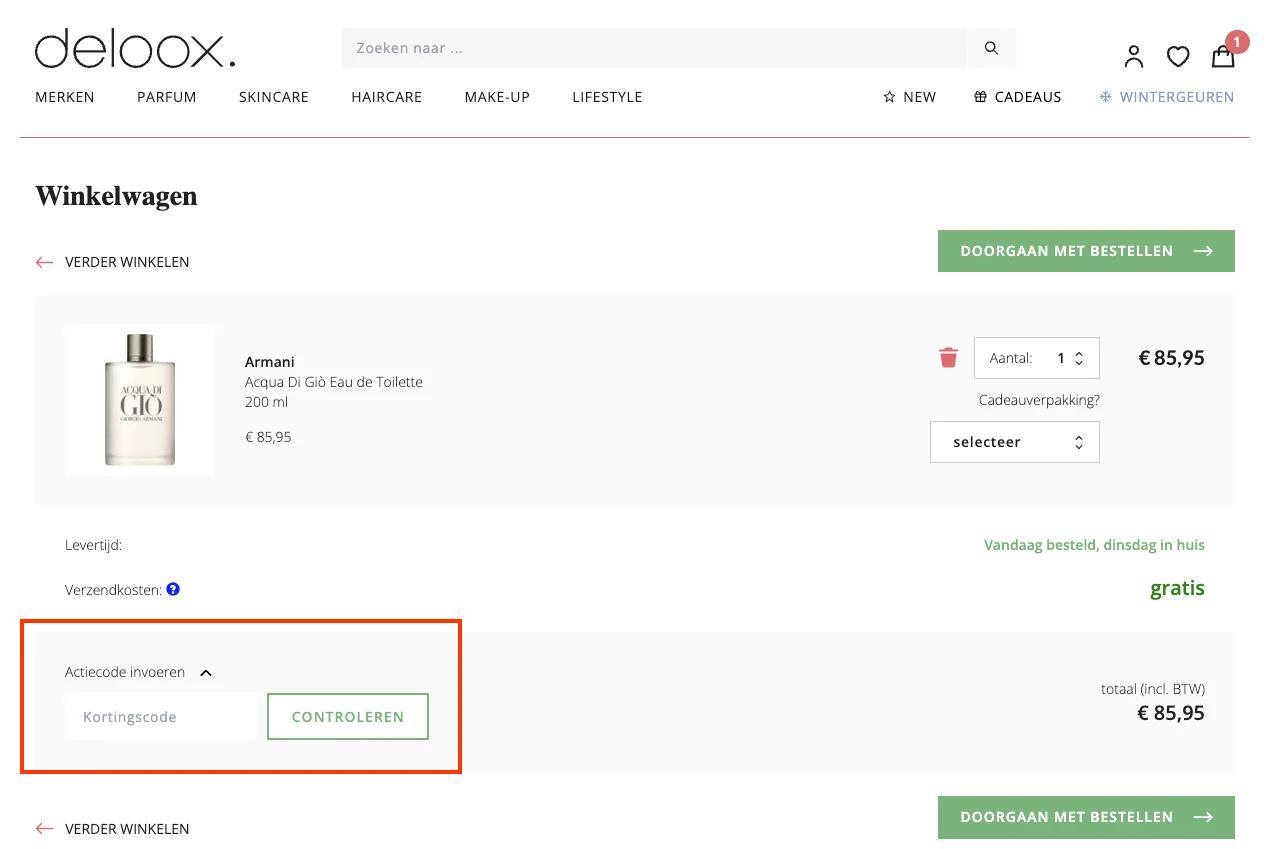
Task: Click the Verzendkosten help question icon
Action: pyautogui.click(x=173, y=590)
